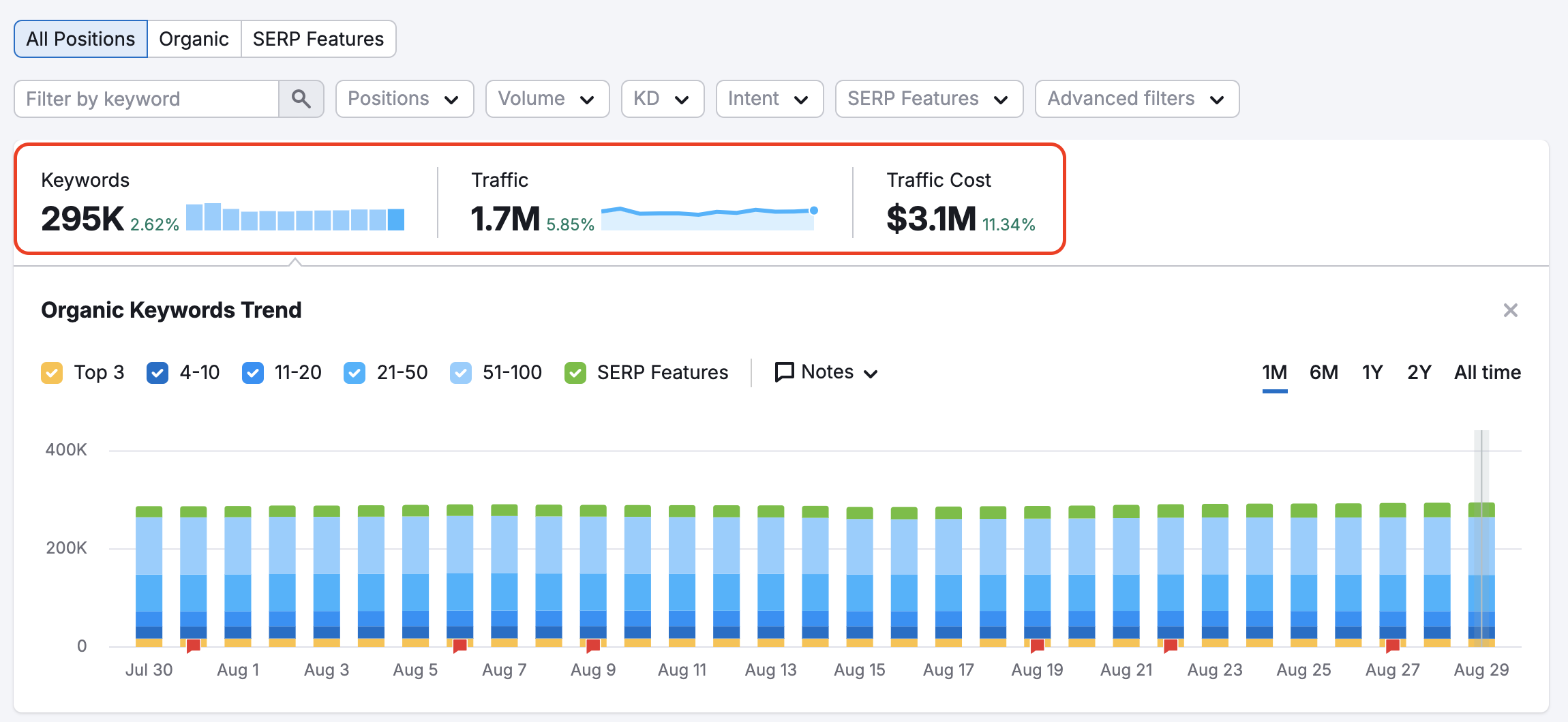Disable the 4-10 positions checkbox
The height and width of the screenshot is (722, 1568).
pos(157,372)
